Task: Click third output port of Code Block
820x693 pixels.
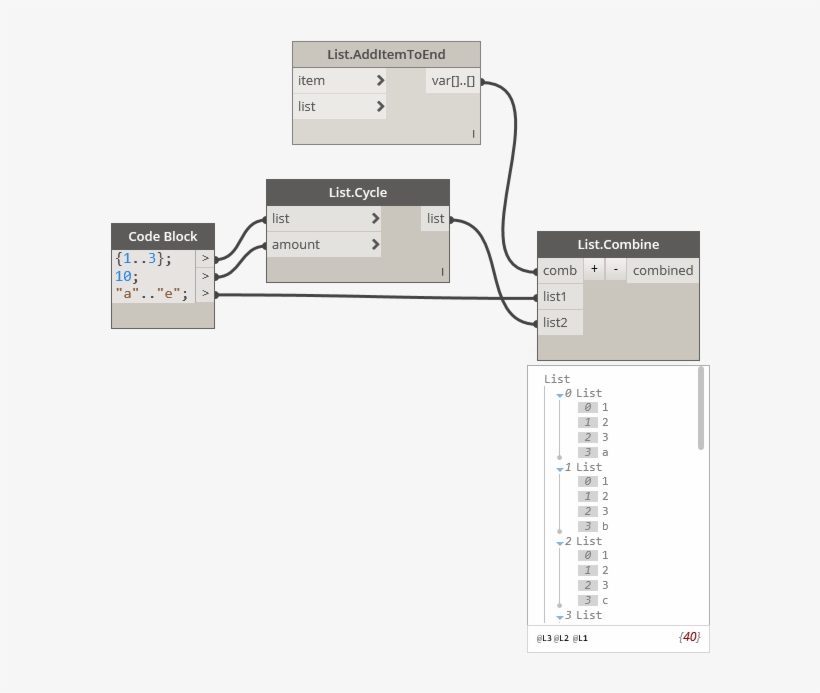Action: (204, 294)
